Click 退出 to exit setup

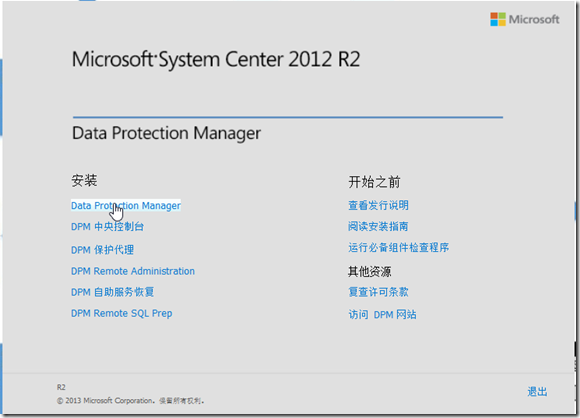[537, 392]
